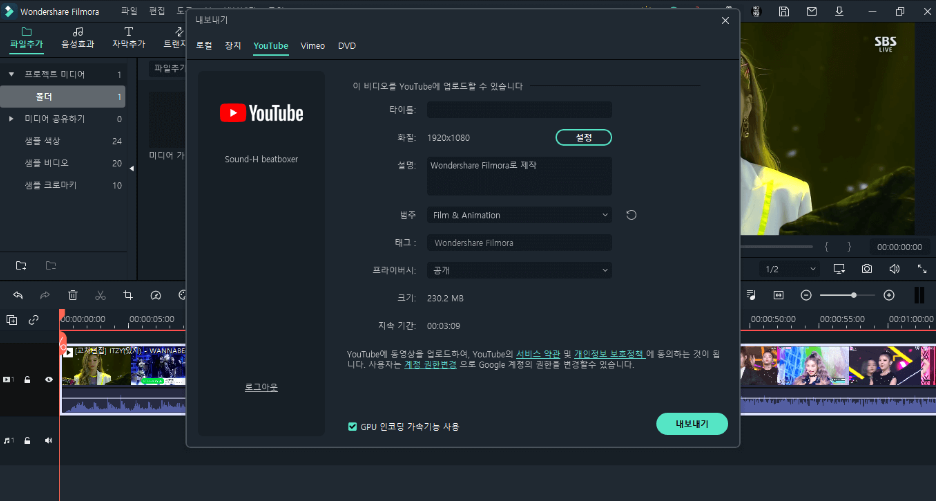Image resolution: width=937 pixels, height=501 pixels.
Task: Switch to the 로컬 export tab
Action: click(x=204, y=46)
